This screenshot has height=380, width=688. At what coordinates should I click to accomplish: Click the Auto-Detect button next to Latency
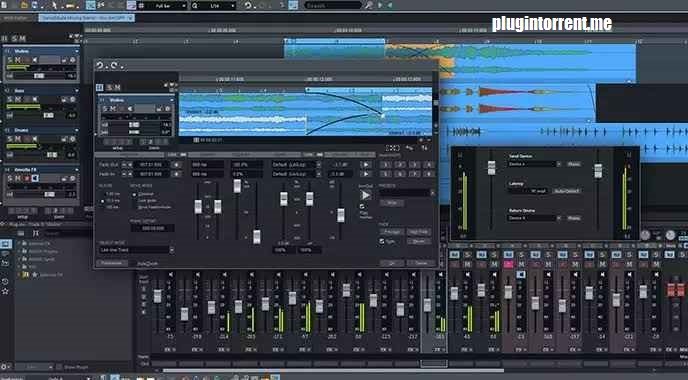pos(566,191)
